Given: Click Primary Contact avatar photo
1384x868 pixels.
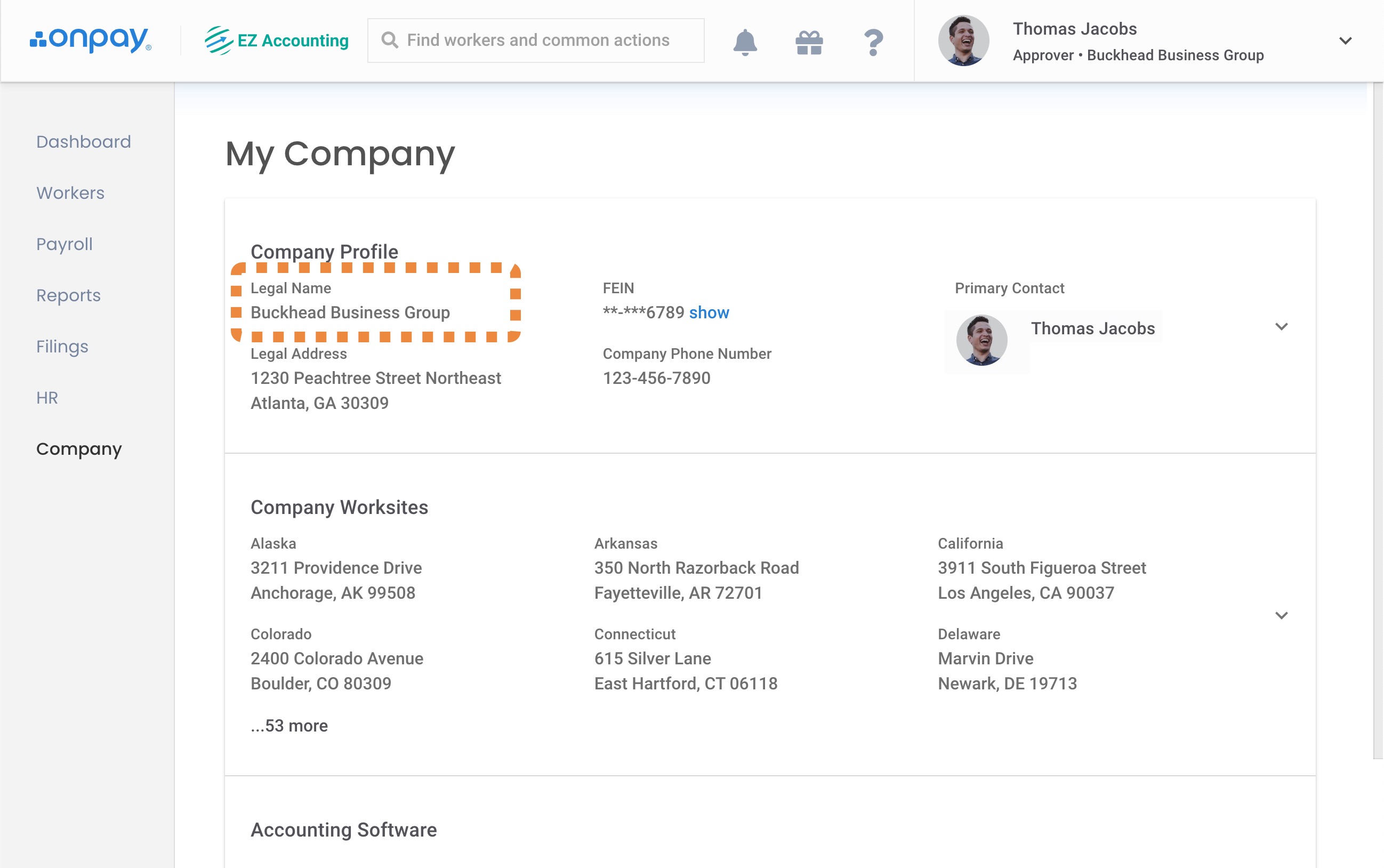Looking at the screenshot, I should (x=981, y=340).
